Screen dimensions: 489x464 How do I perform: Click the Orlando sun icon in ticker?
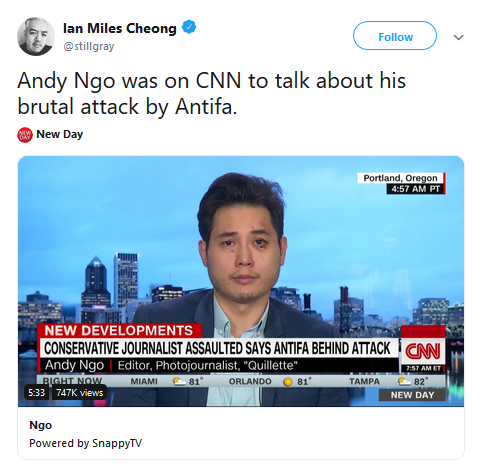pyautogui.click(x=288, y=382)
